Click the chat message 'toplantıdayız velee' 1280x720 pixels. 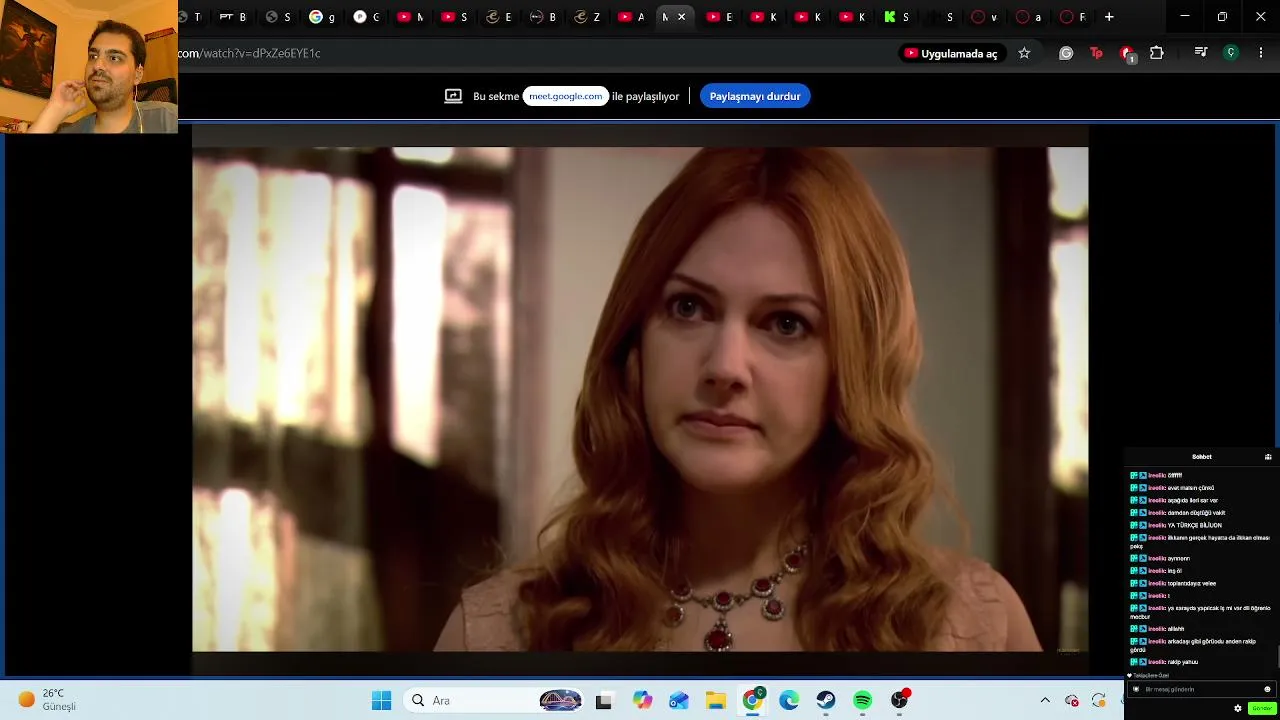[x=1192, y=583]
